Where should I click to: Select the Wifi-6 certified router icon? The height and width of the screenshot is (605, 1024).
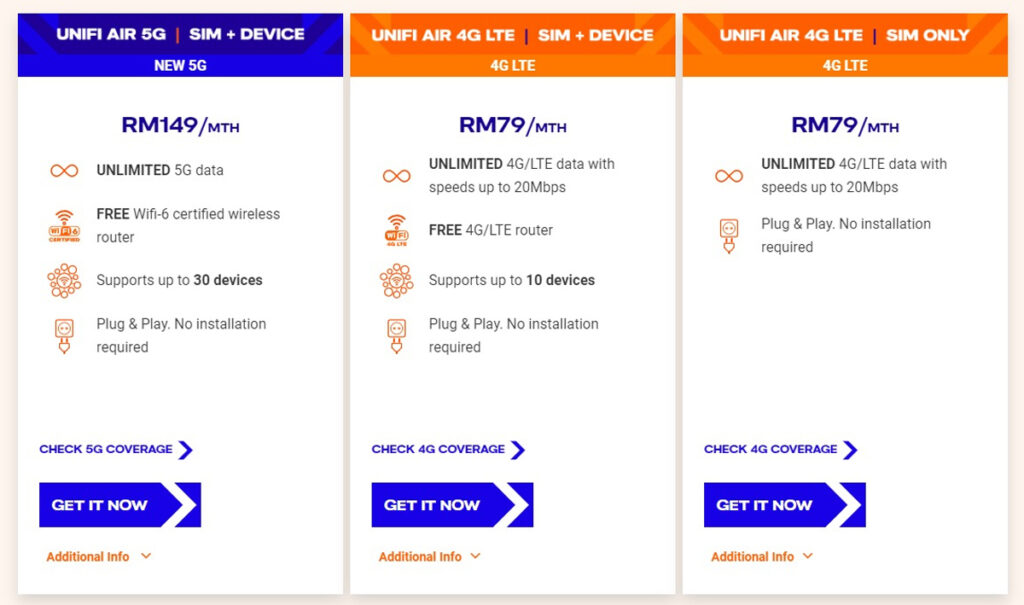point(64,225)
